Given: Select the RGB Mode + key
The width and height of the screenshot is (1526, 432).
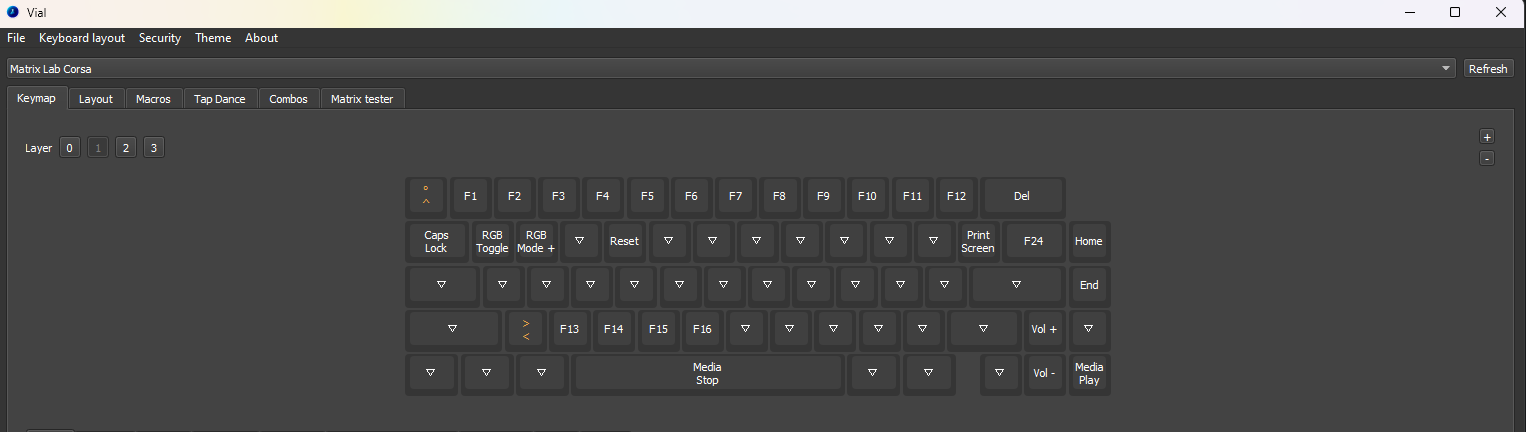Looking at the screenshot, I should tap(536, 241).
